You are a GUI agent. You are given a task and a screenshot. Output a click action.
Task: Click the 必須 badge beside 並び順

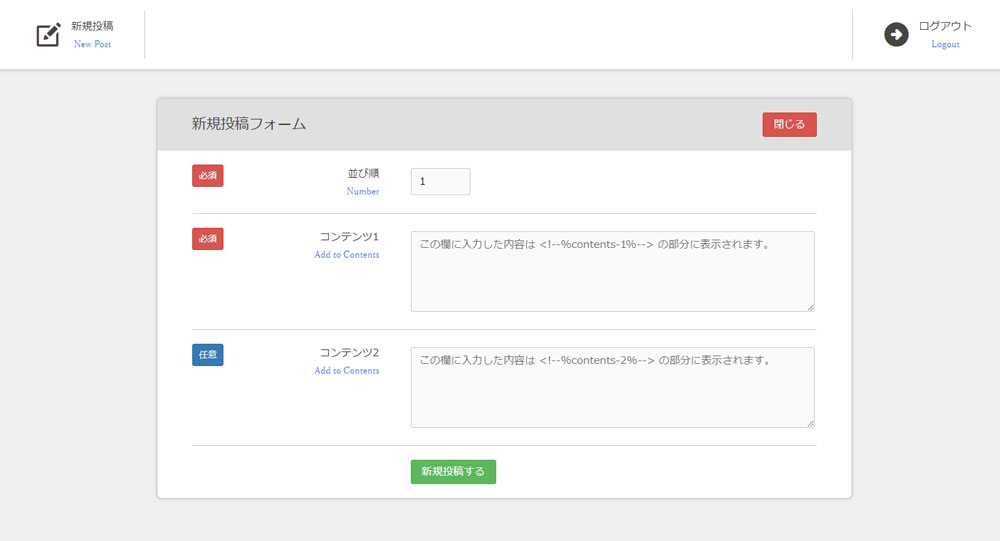tap(208, 175)
